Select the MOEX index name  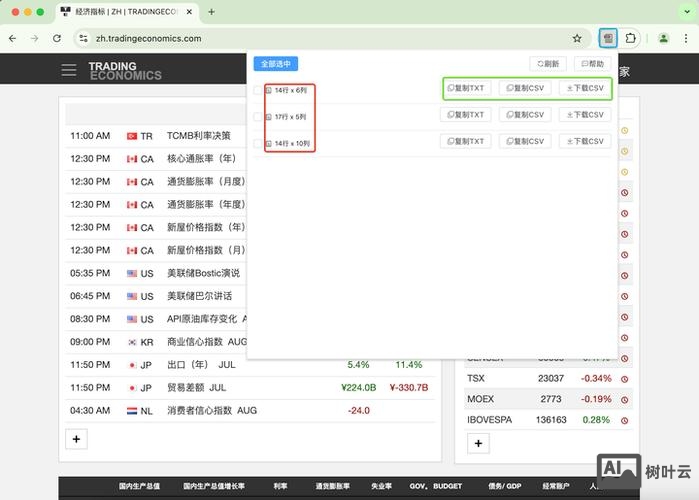[x=481, y=399]
